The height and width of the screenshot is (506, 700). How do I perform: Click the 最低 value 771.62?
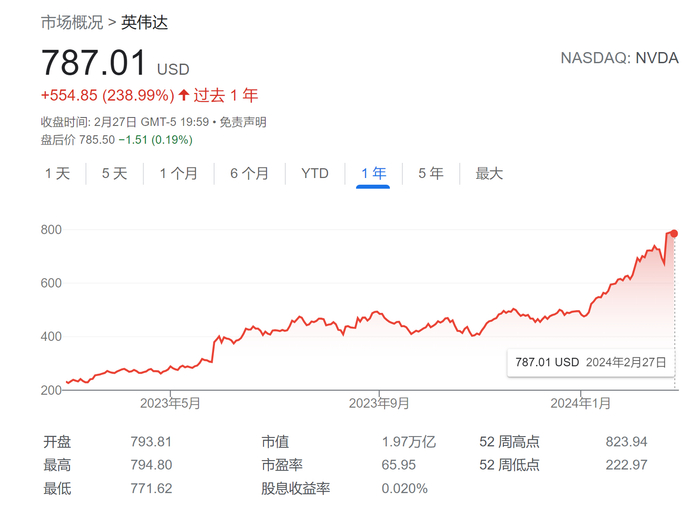(151, 488)
